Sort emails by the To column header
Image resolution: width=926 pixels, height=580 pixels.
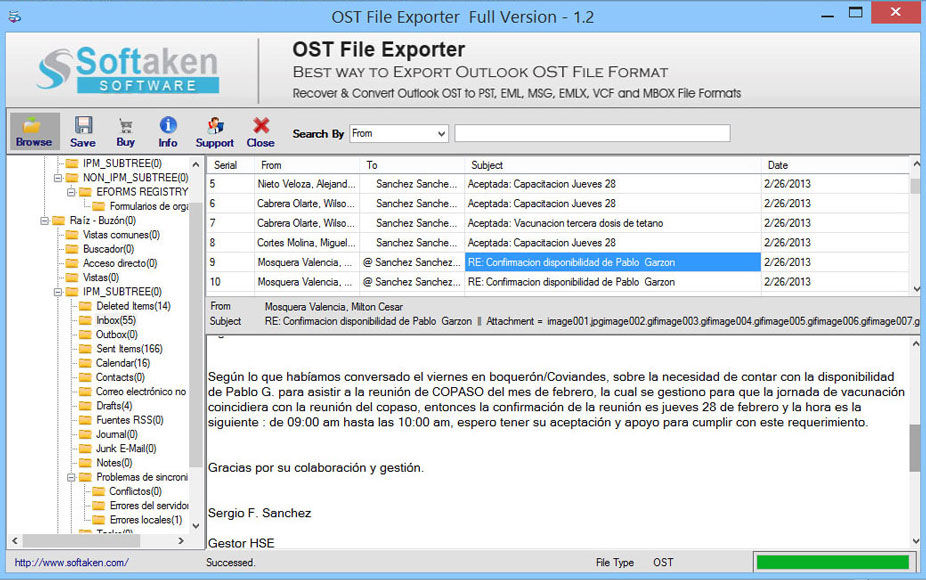click(x=412, y=165)
